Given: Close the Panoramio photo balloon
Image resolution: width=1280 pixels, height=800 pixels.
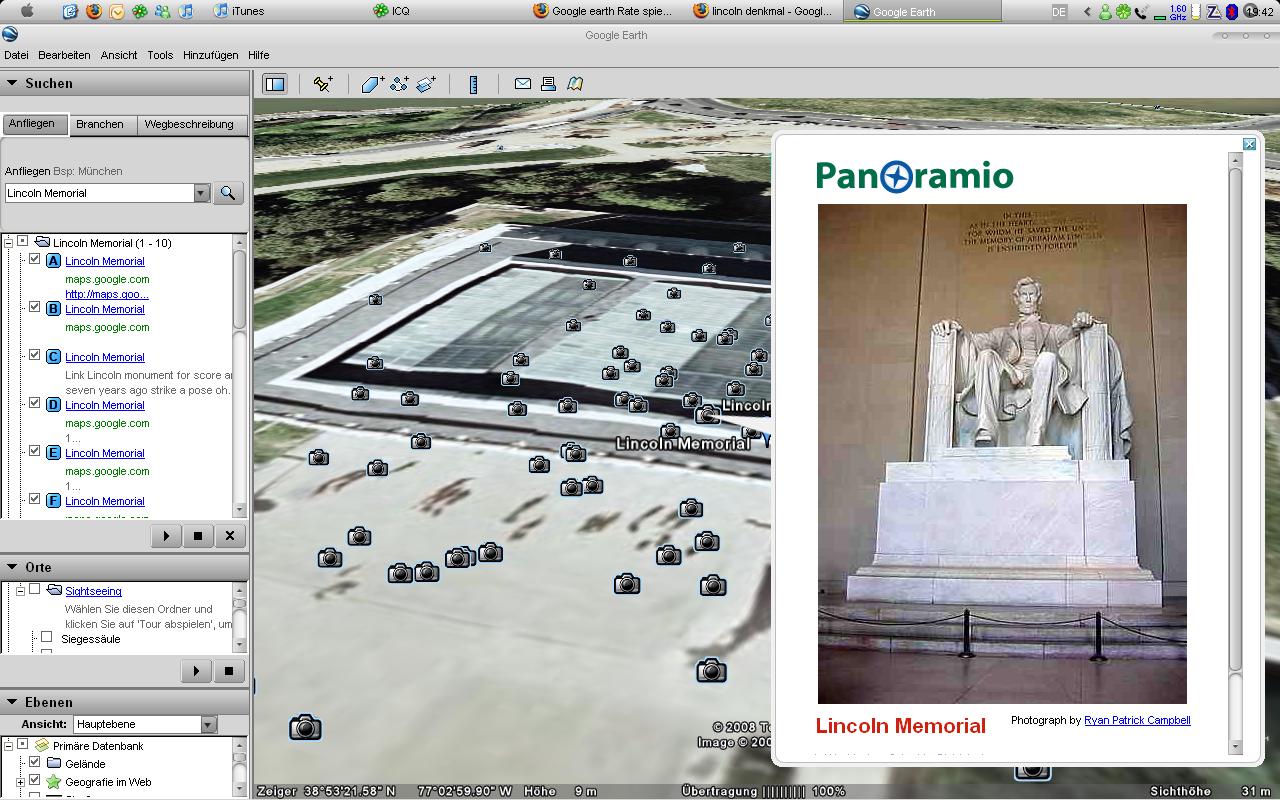Looking at the screenshot, I should [1249, 144].
